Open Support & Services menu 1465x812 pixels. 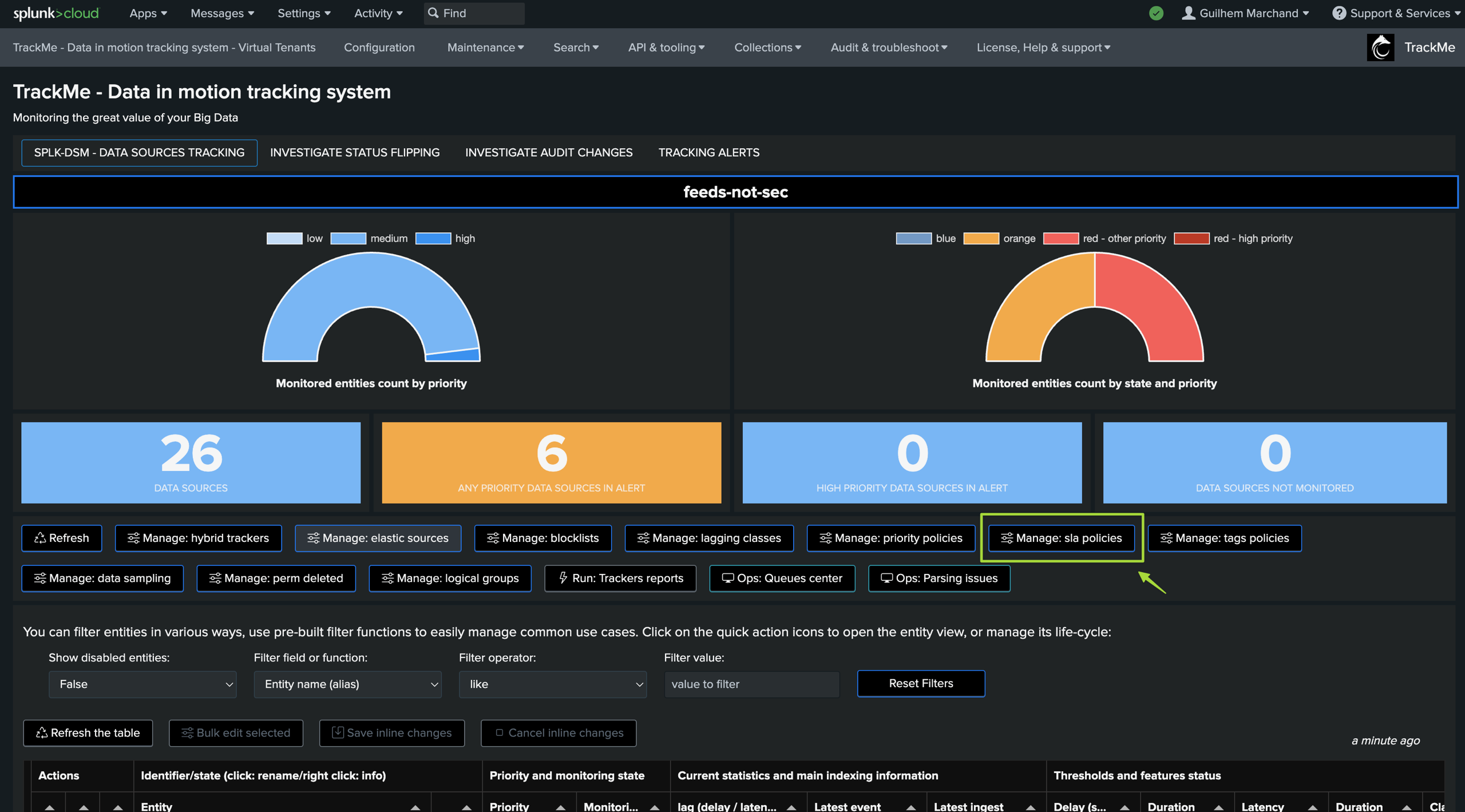pyautogui.click(x=1396, y=13)
